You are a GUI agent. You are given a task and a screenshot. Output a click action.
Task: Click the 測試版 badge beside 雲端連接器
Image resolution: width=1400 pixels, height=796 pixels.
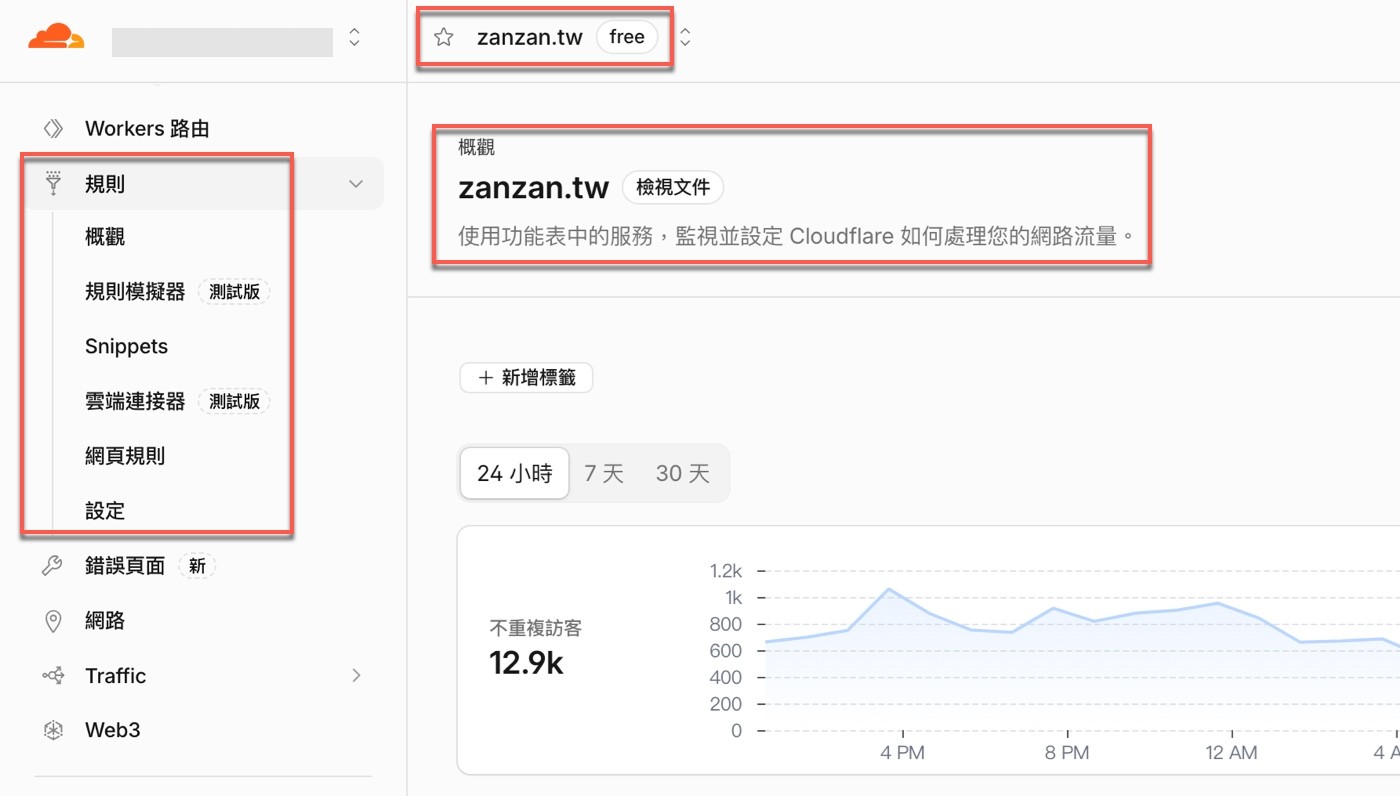point(235,401)
